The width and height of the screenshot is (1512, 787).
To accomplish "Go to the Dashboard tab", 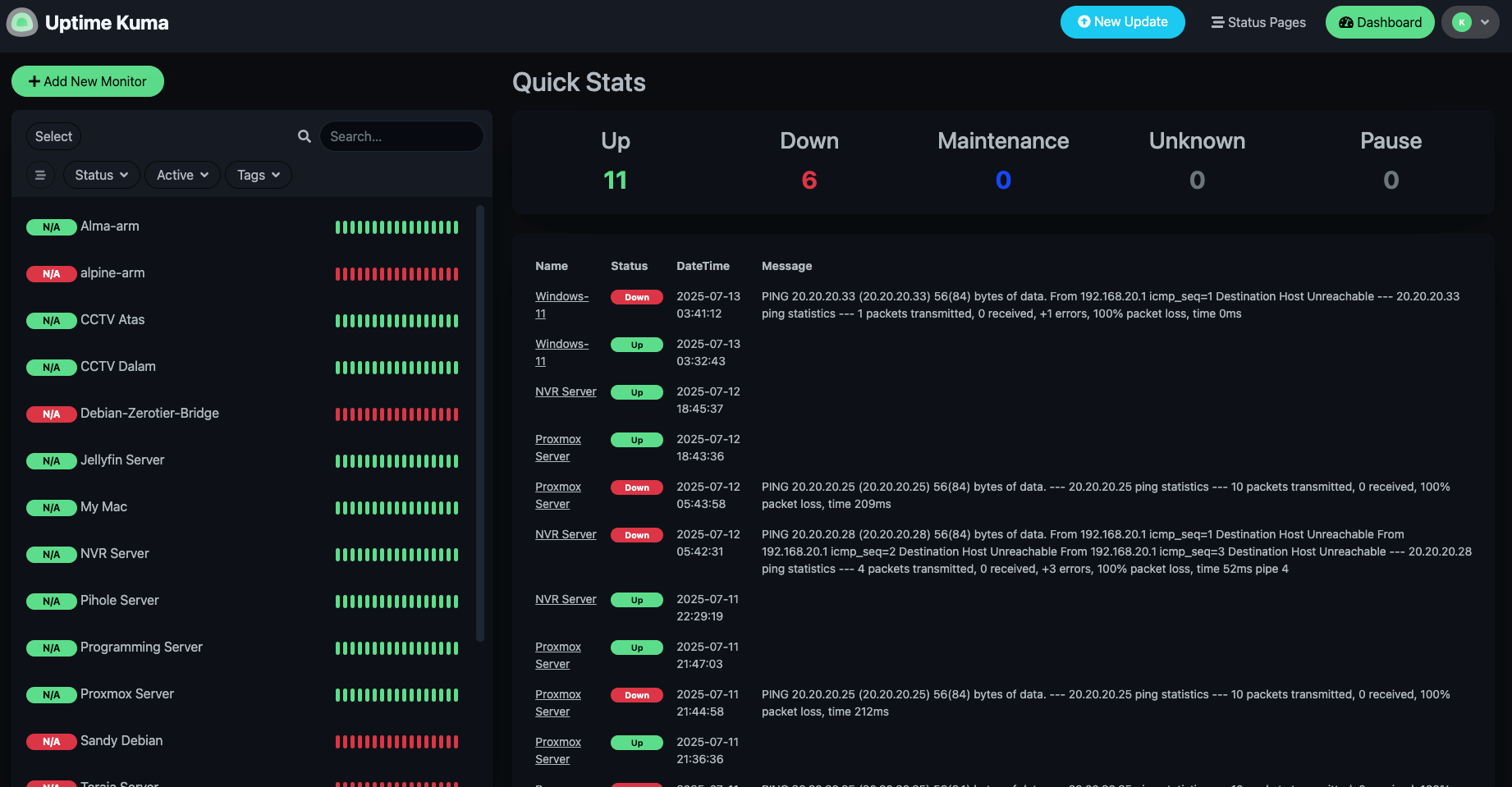I will pos(1380,22).
